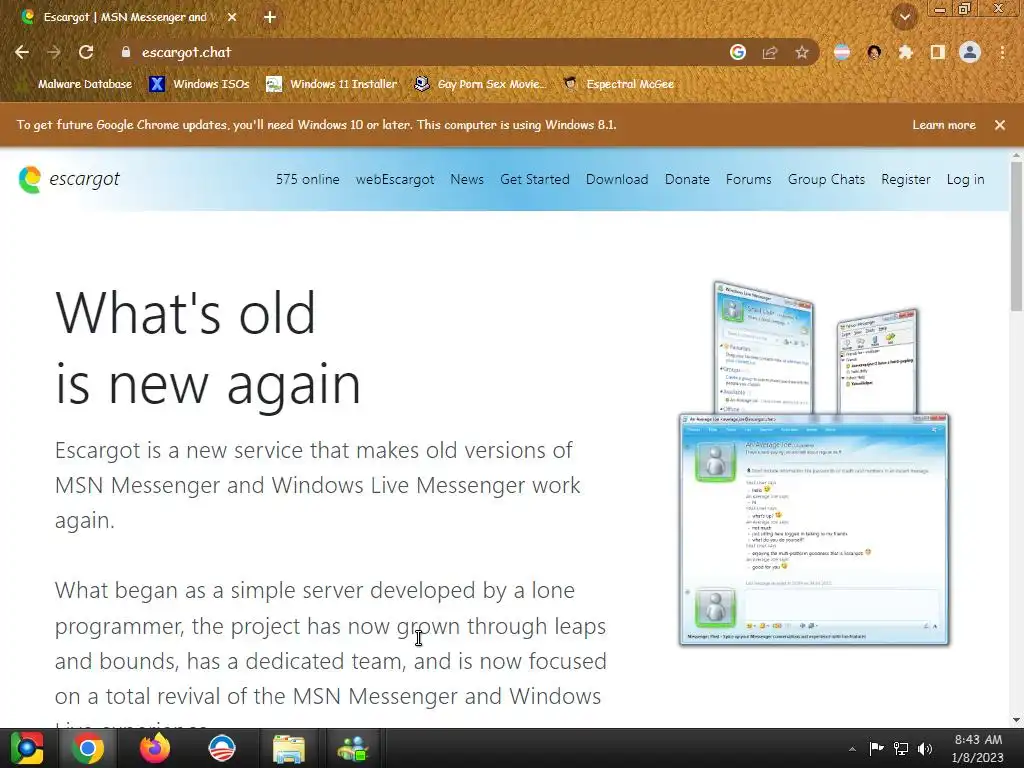The width and height of the screenshot is (1024, 768).
Task: Open the Chrome three-dot menu
Action: click(x=1002, y=52)
